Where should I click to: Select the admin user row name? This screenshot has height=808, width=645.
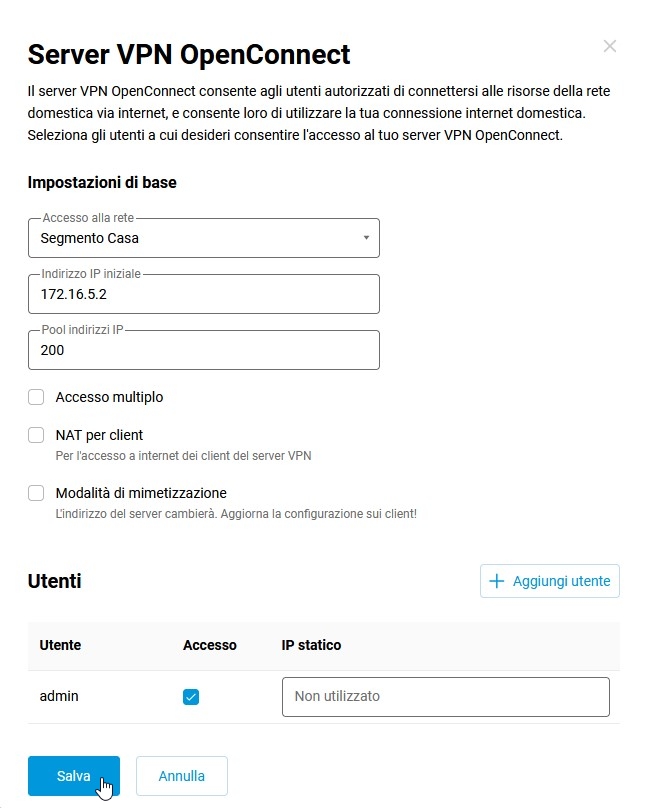click(59, 696)
